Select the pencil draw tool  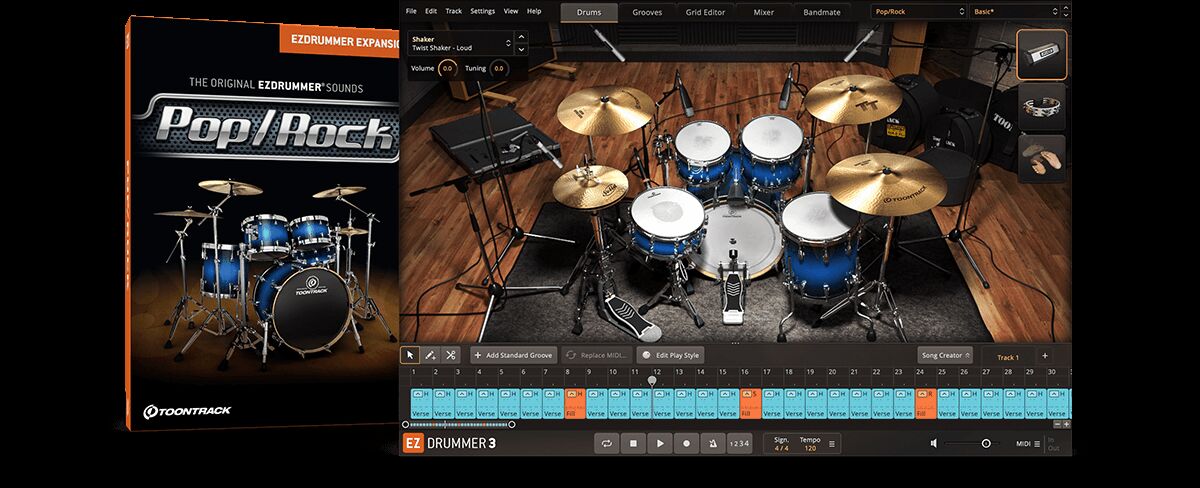(x=430, y=355)
